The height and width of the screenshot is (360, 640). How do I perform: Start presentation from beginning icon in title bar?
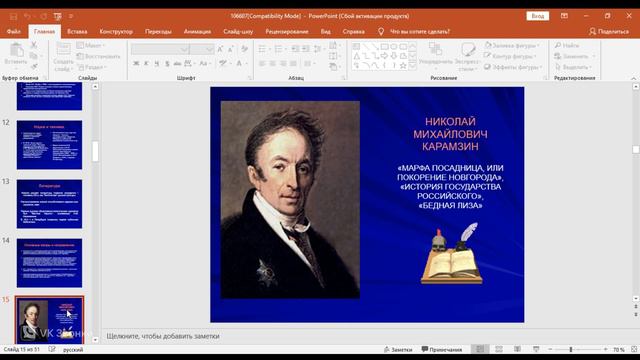click(58, 16)
